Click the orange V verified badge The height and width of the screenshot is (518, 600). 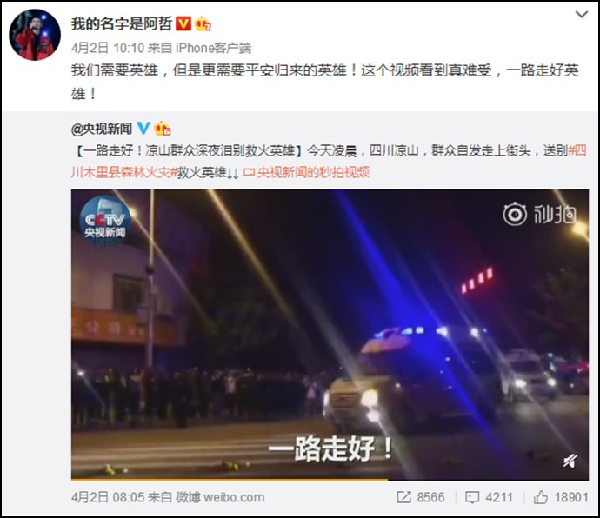coord(183,24)
